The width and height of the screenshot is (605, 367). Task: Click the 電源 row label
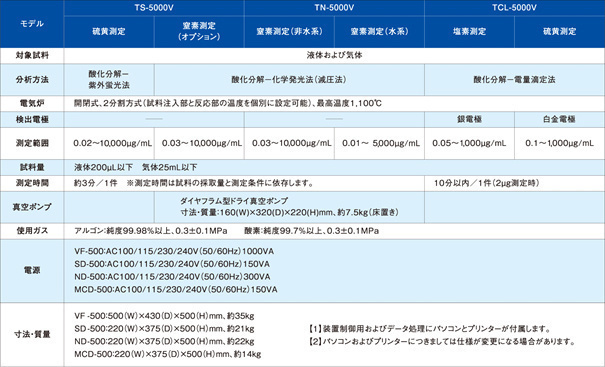coord(32,271)
